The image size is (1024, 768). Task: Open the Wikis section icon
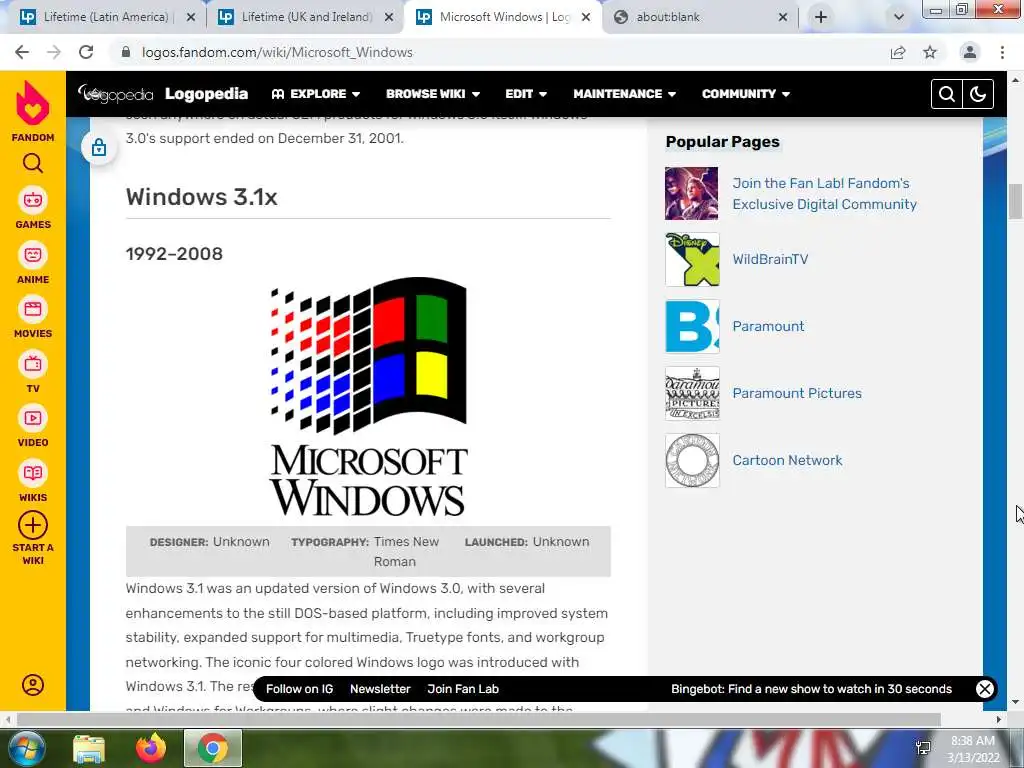pyautogui.click(x=33, y=473)
